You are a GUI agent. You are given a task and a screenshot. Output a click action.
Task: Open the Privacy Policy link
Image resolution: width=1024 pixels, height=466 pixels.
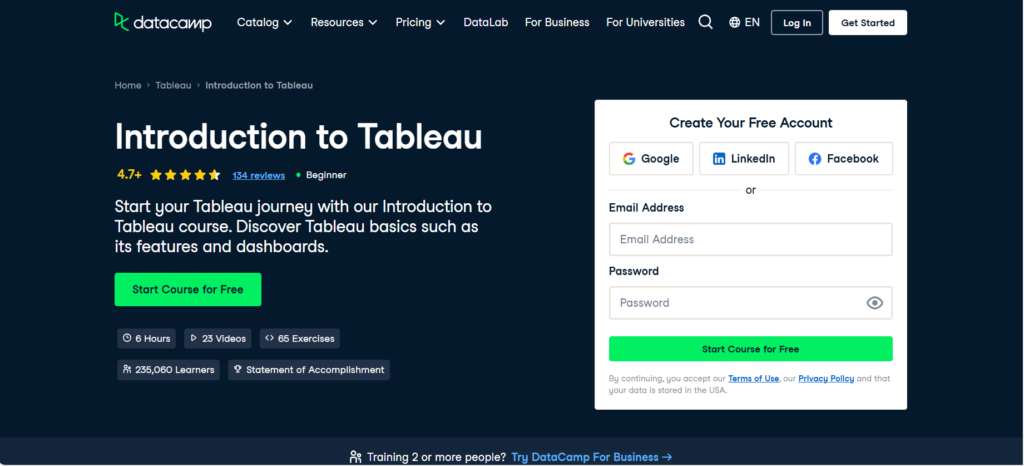(x=826, y=379)
